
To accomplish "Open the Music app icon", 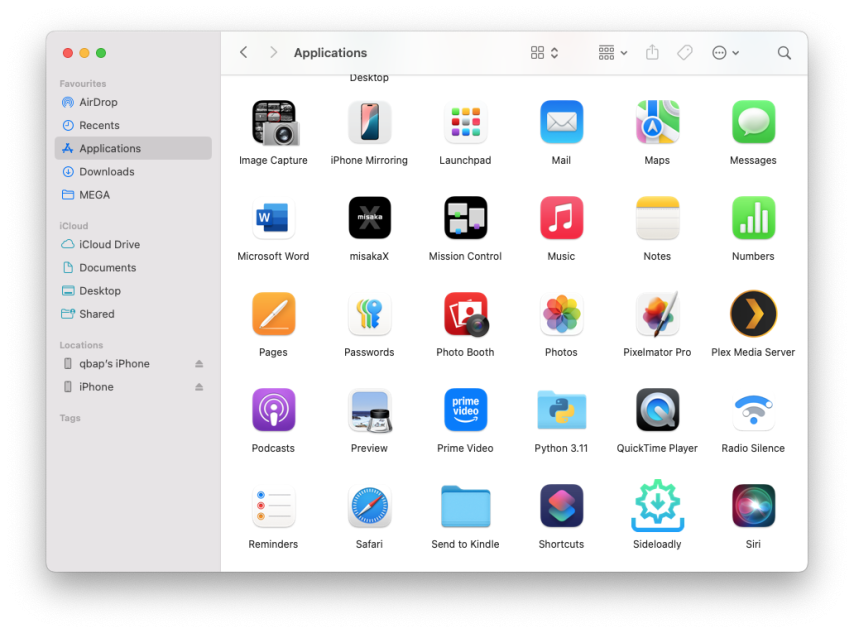I will pyautogui.click(x=561, y=218).
